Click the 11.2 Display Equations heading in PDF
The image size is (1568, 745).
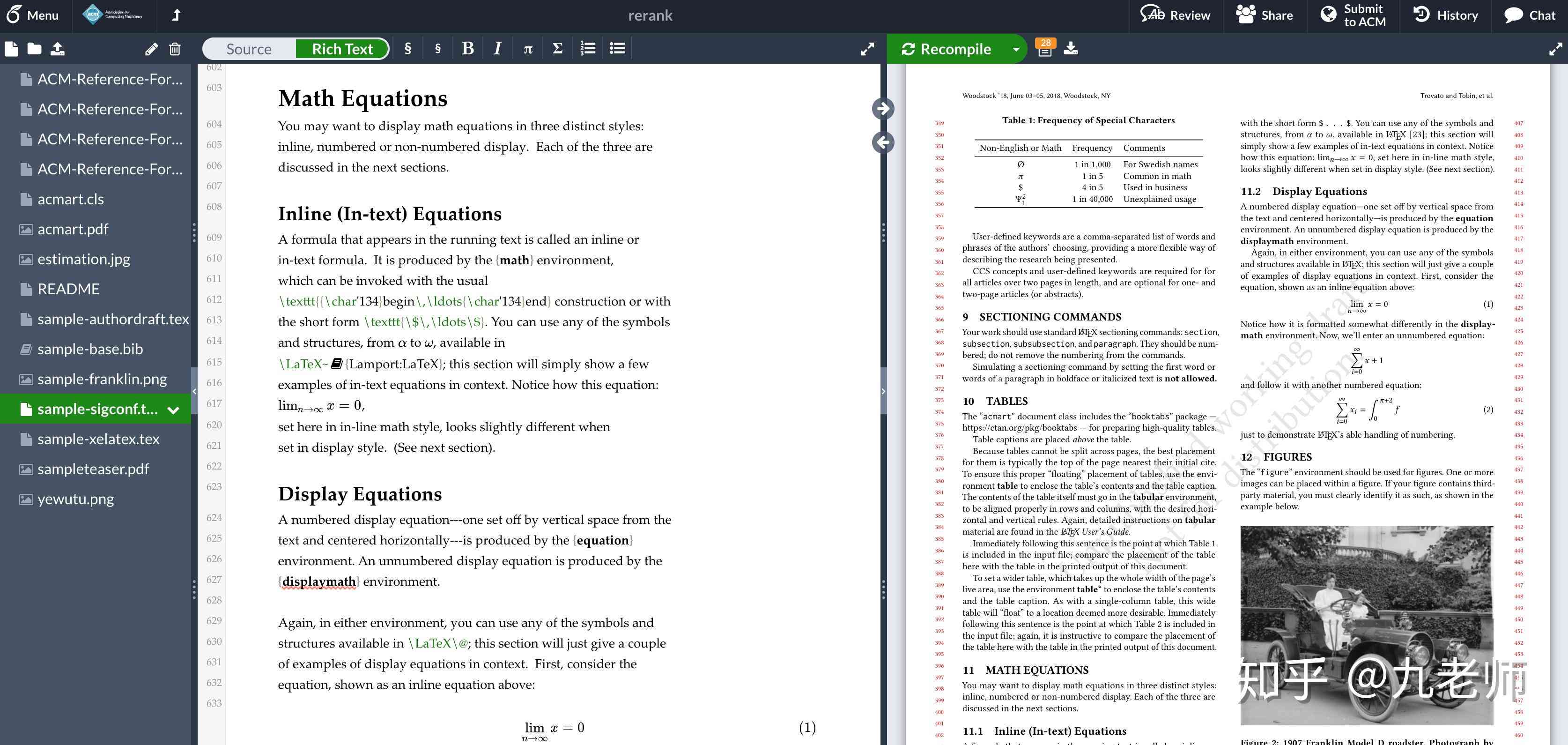point(1304,191)
